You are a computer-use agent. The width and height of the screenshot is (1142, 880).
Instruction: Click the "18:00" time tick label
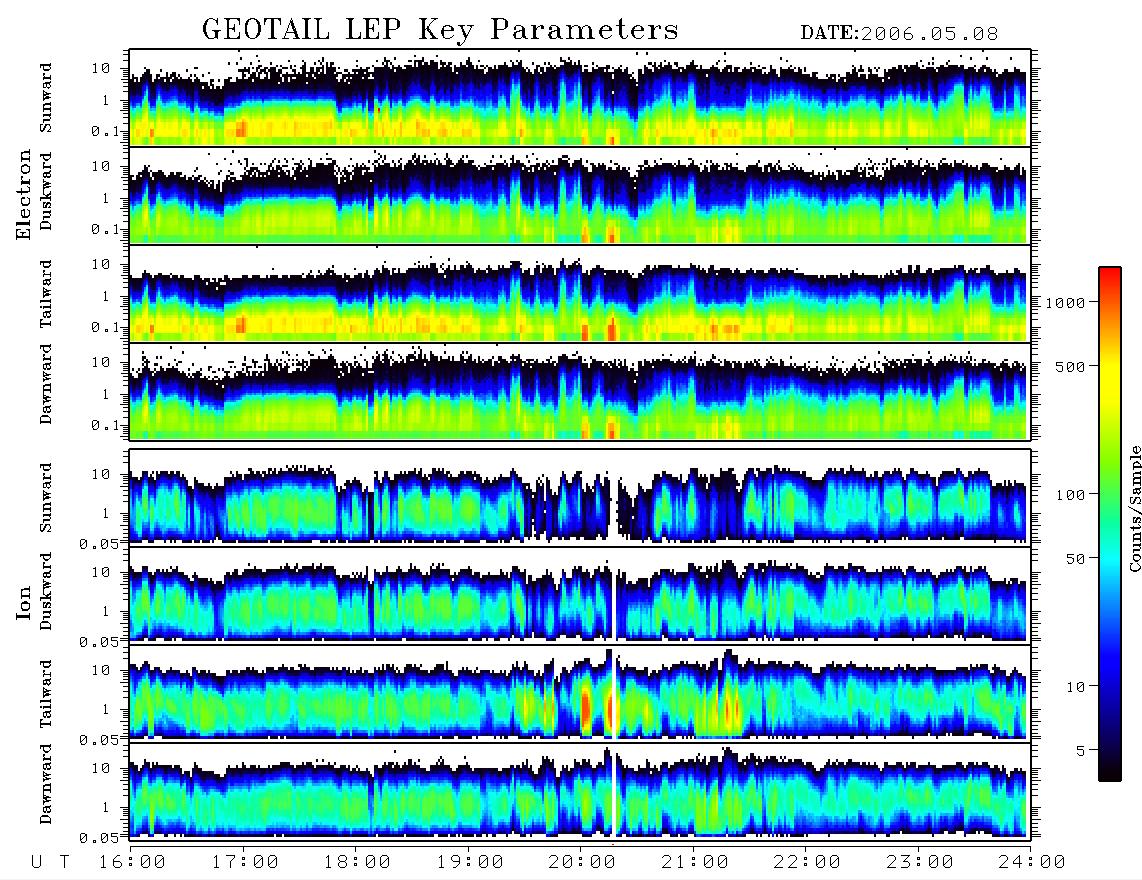point(357,863)
